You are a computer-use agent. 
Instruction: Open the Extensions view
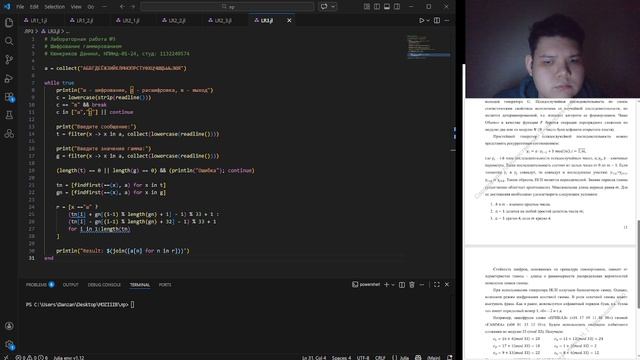click(9, 97)
